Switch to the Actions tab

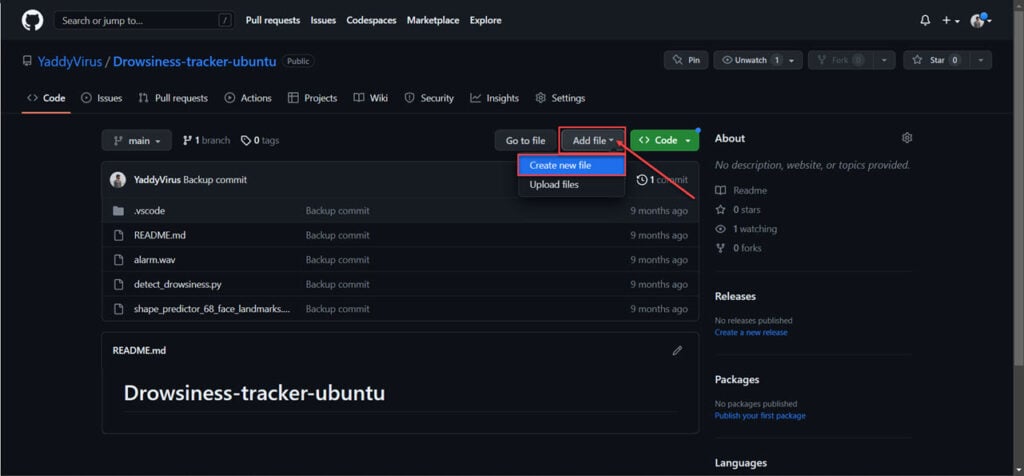click(x=248, y=98)
